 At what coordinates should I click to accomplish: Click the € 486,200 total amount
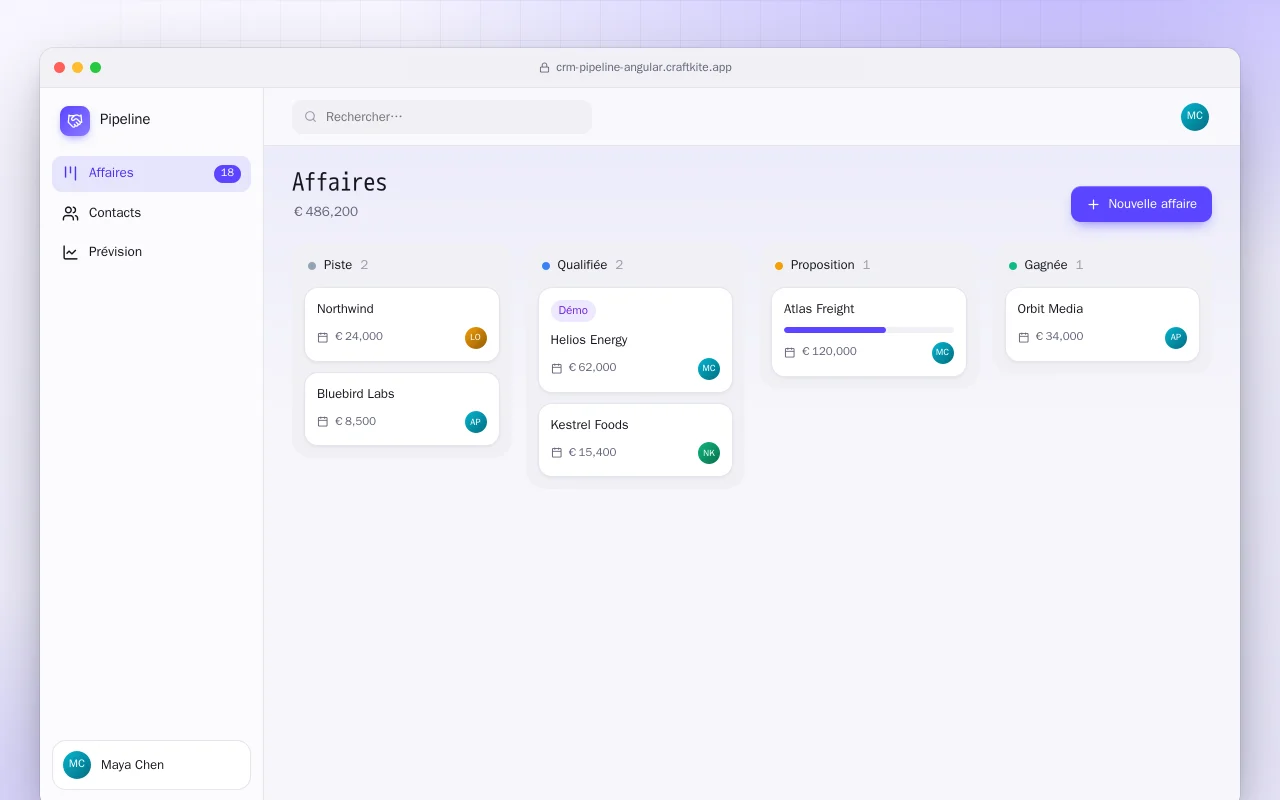click(x=326, y=212)
